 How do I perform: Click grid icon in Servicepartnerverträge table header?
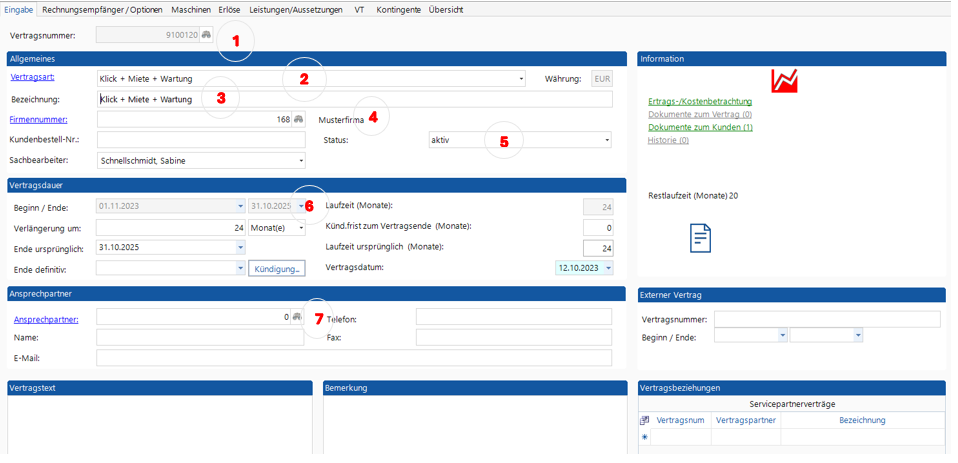point(645,421)
